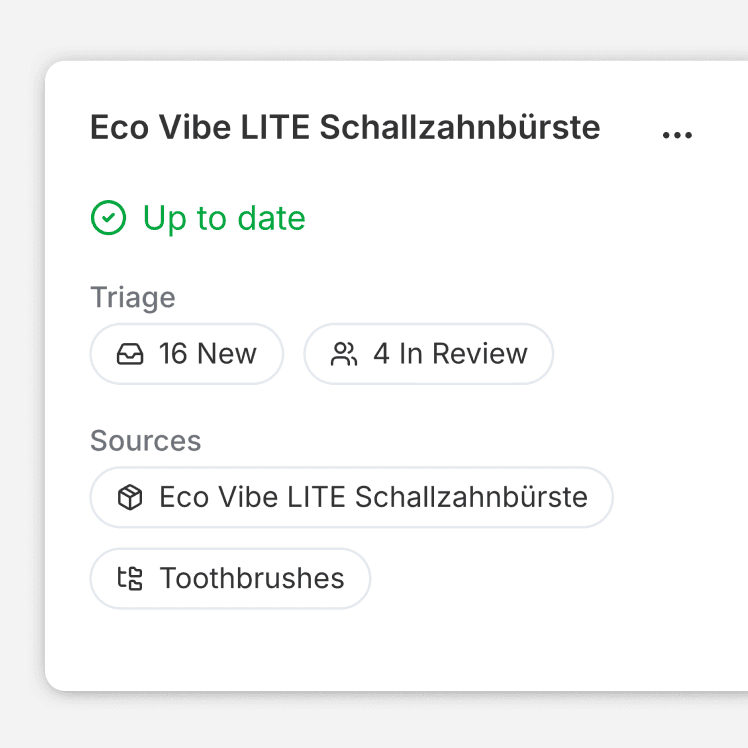This screenshot has height=748, width=748.
Task: Click the Triage section label
Action: [132, 297]
